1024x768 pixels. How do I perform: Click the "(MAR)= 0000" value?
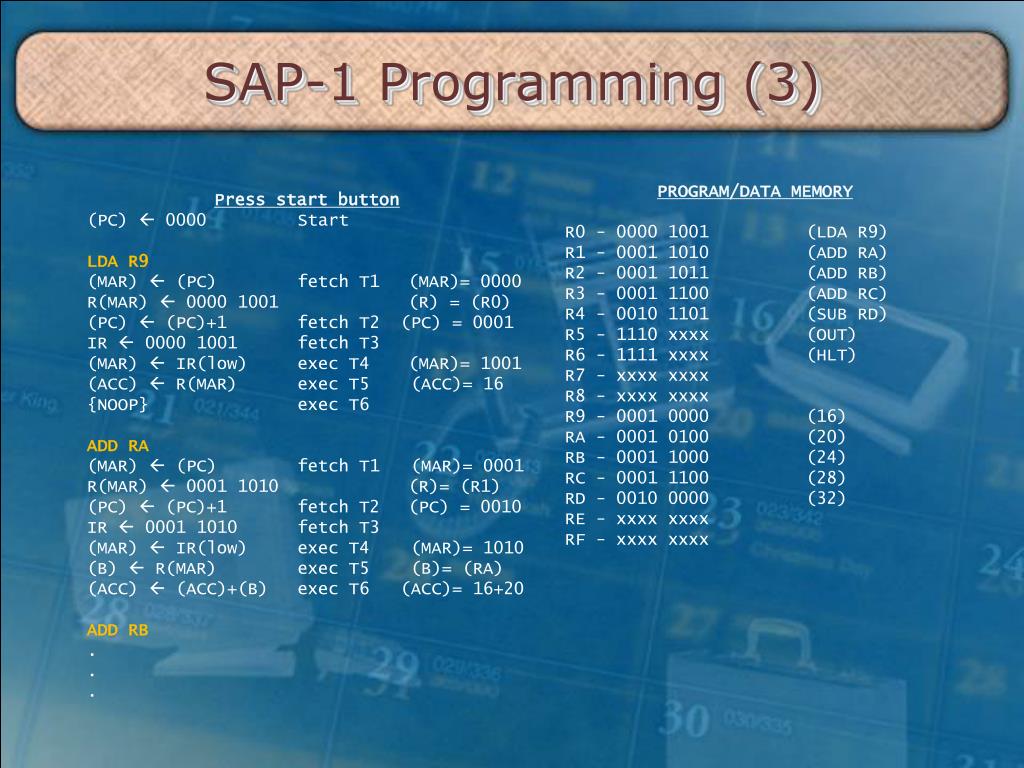[466, 281]
